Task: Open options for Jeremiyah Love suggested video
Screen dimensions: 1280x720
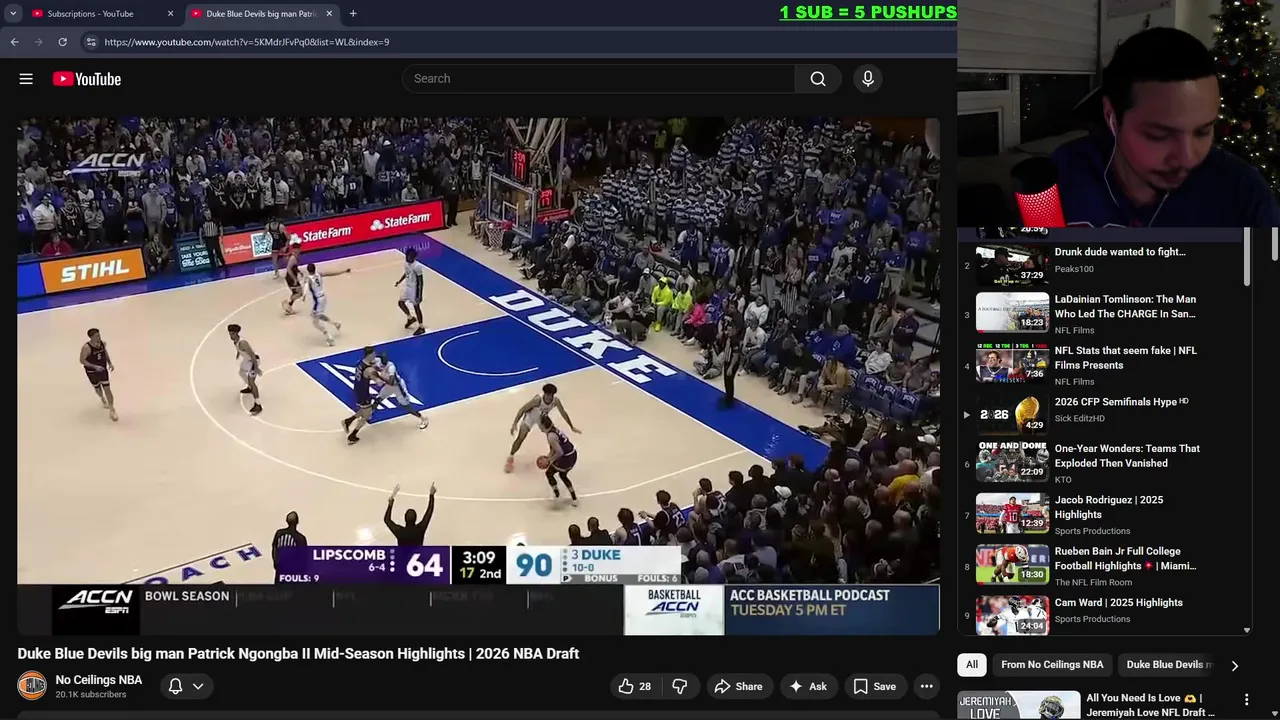Action: (1247, 700)
